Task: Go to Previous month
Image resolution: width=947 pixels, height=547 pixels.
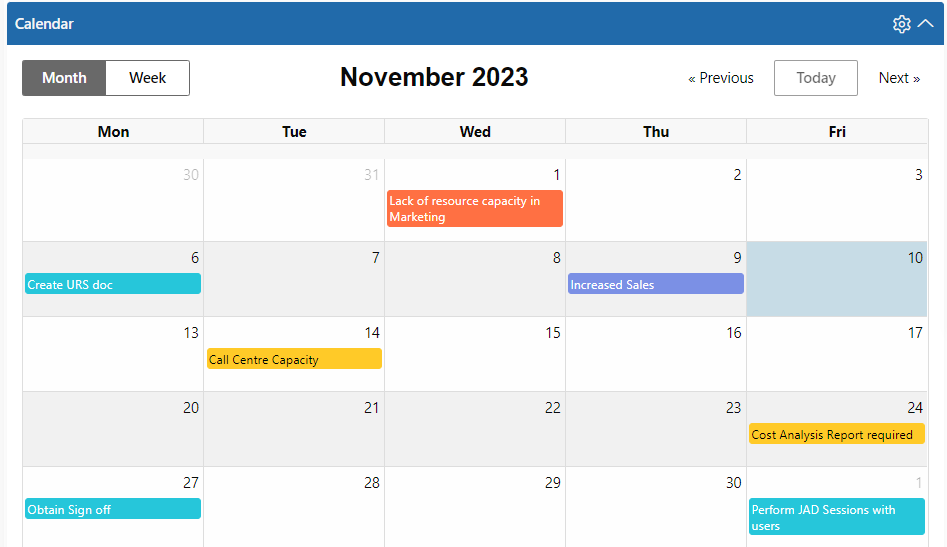Action: (721, 78)
